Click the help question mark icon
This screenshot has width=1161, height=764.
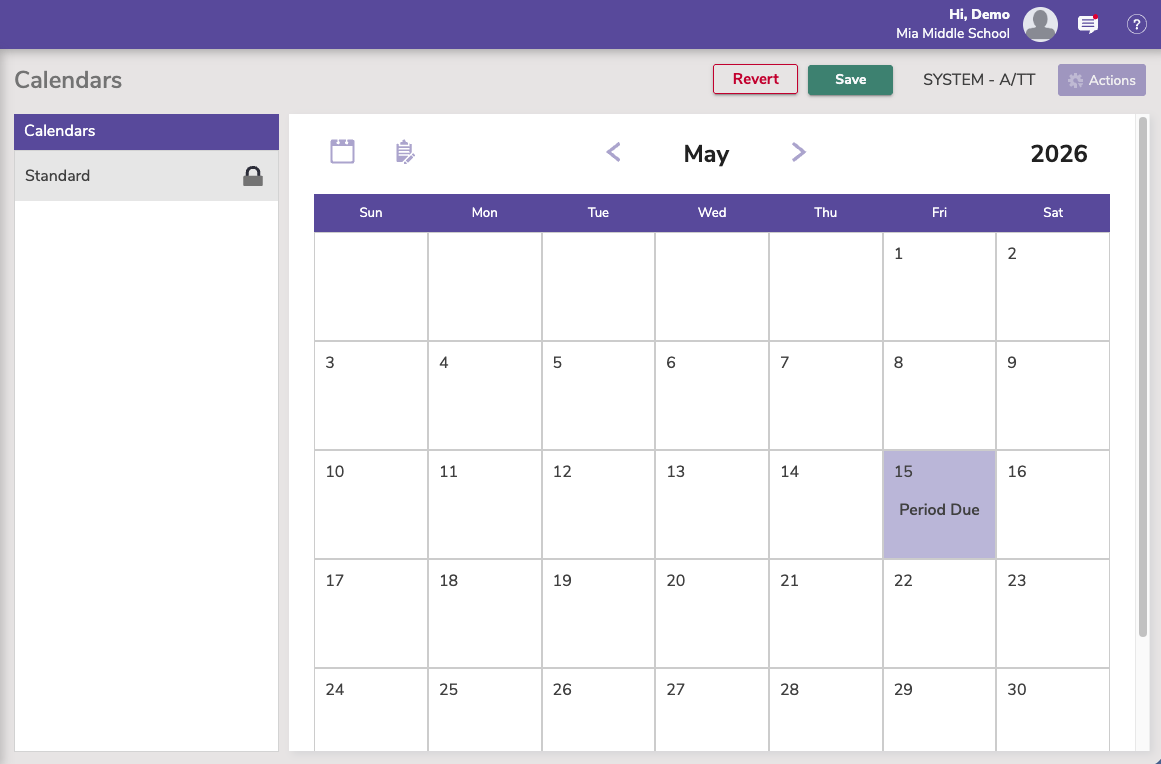(x=1136, y=24)
